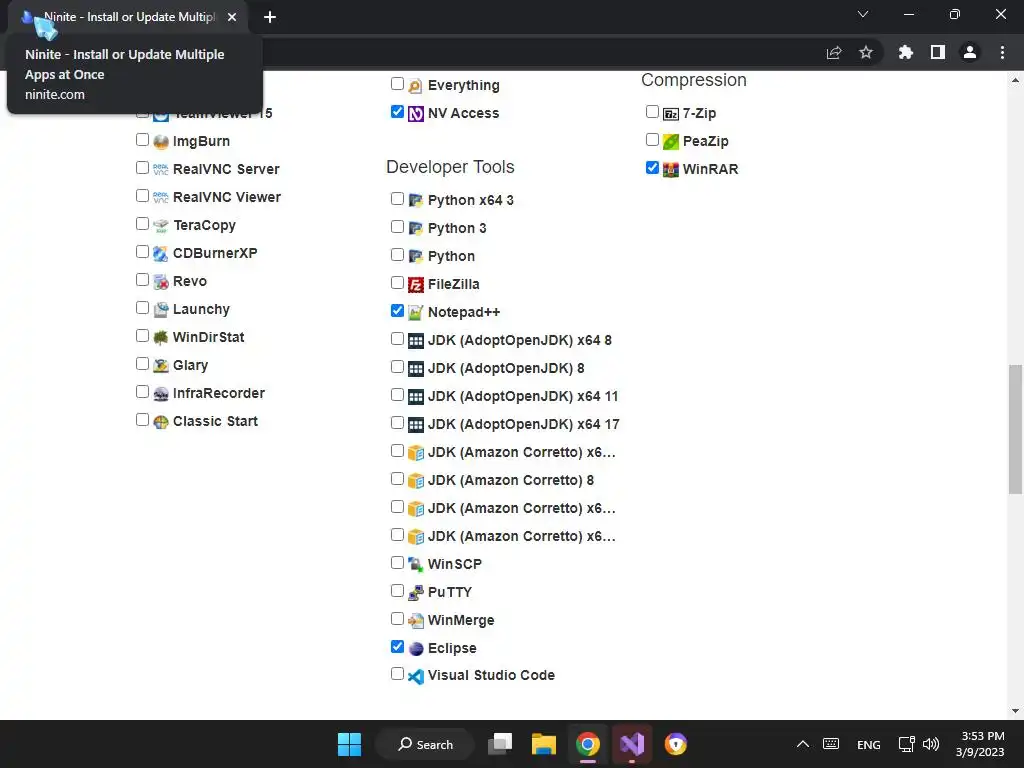Click the JDK (AdoptOpenJDK) x64 8 icon
This screenshot has height=768, width=1024.
click(415, 341)
